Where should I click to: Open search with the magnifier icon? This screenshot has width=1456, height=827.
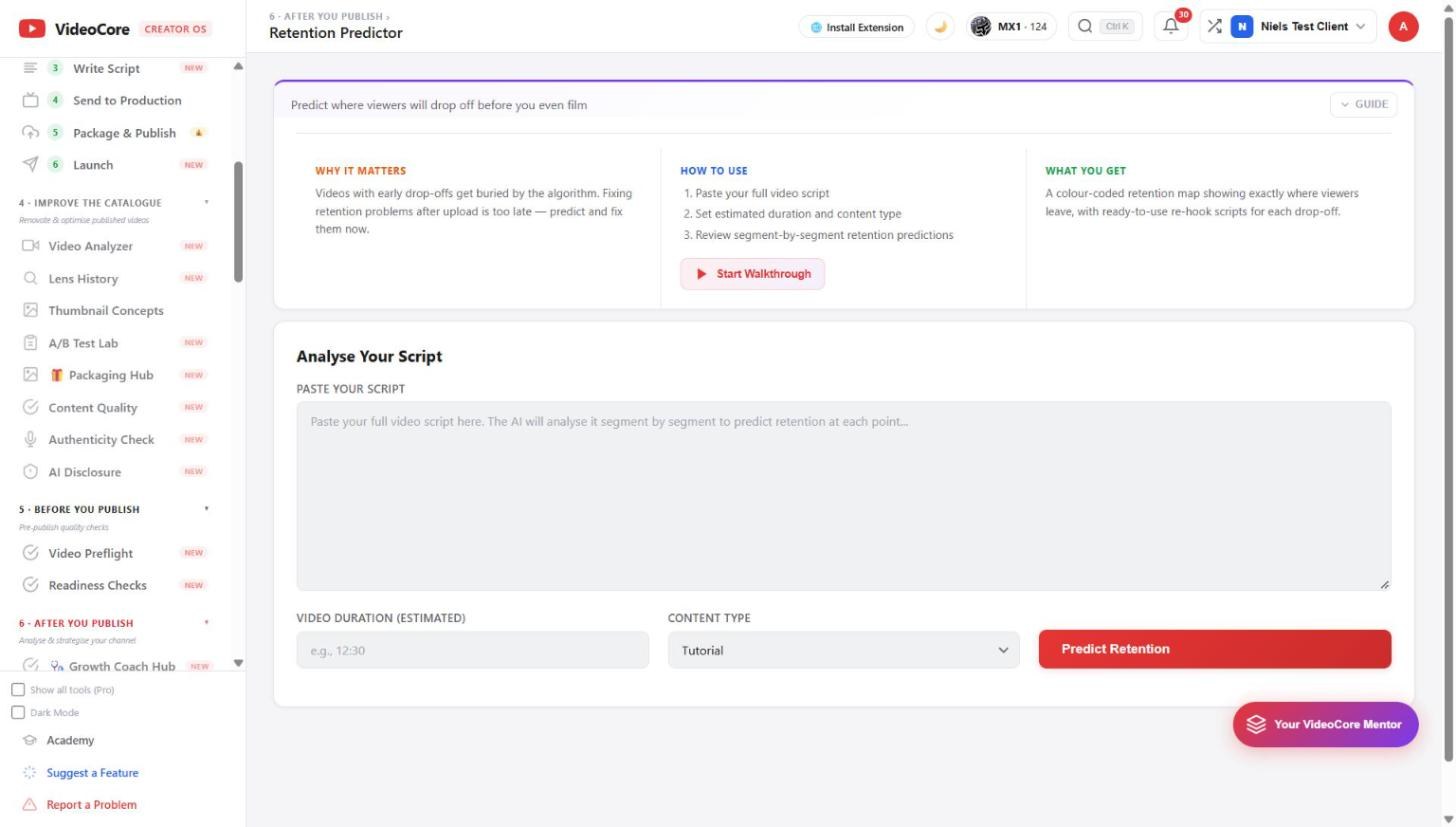coord(1084,27)
